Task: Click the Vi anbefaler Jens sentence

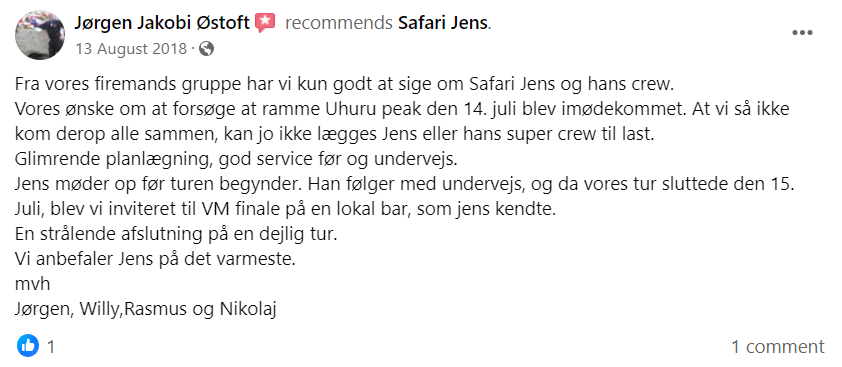Action: point(156,259)
